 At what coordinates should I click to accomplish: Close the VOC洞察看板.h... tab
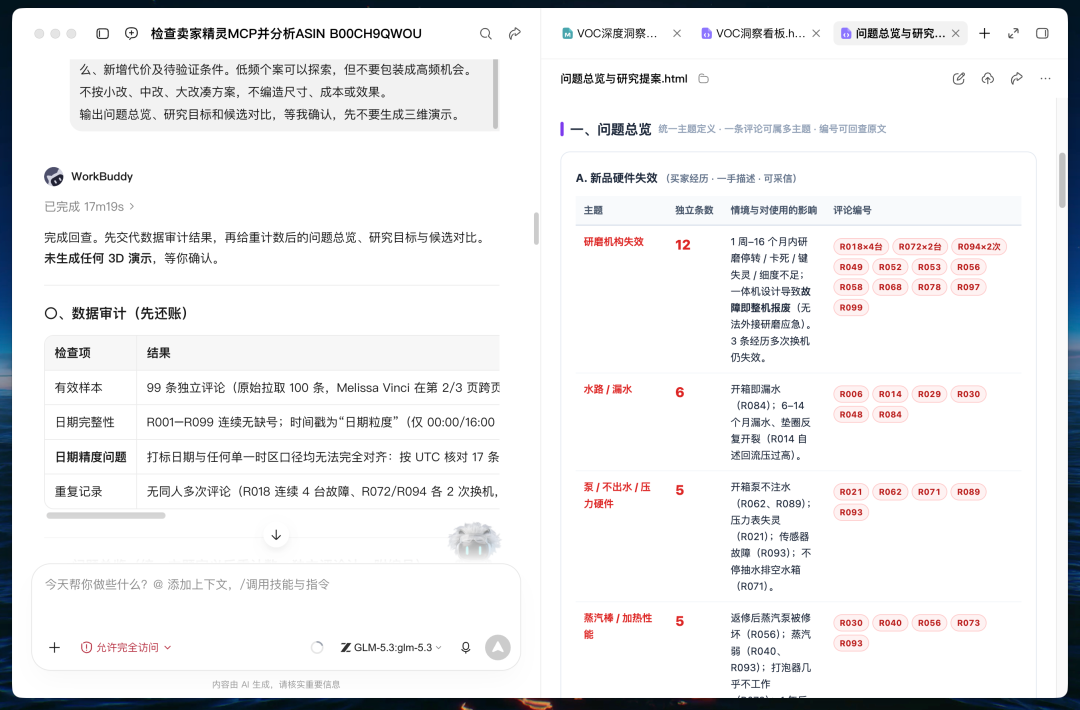816,33
